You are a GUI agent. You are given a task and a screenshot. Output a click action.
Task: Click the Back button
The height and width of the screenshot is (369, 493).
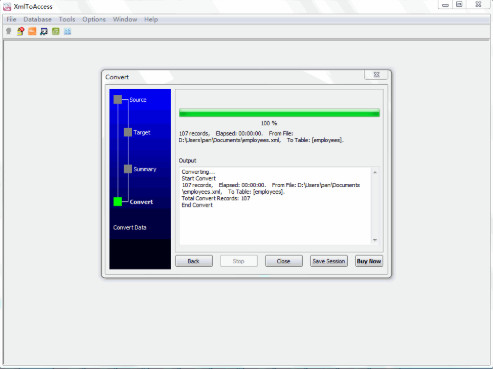coord(194,261)
